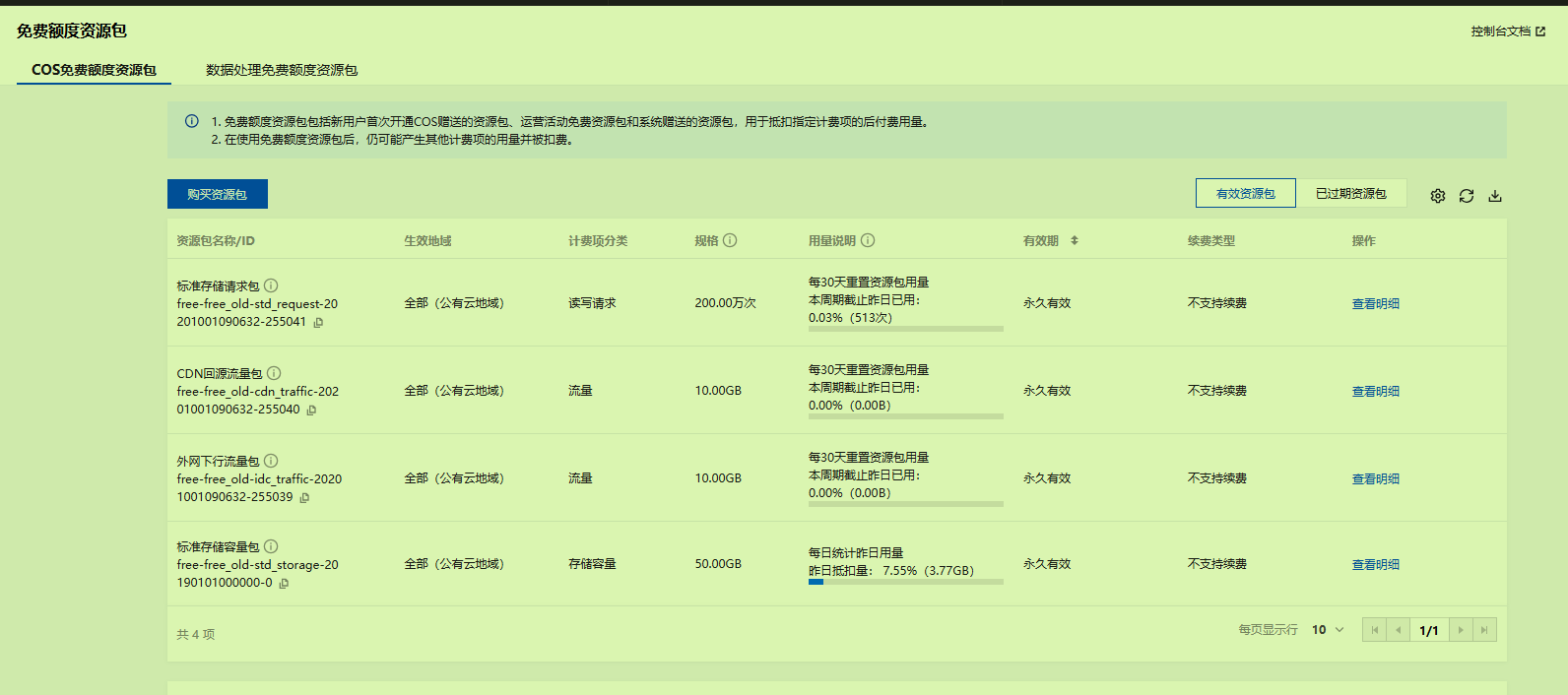
Task: Select 有效资源包 filter
Action: pos(1246,193)
